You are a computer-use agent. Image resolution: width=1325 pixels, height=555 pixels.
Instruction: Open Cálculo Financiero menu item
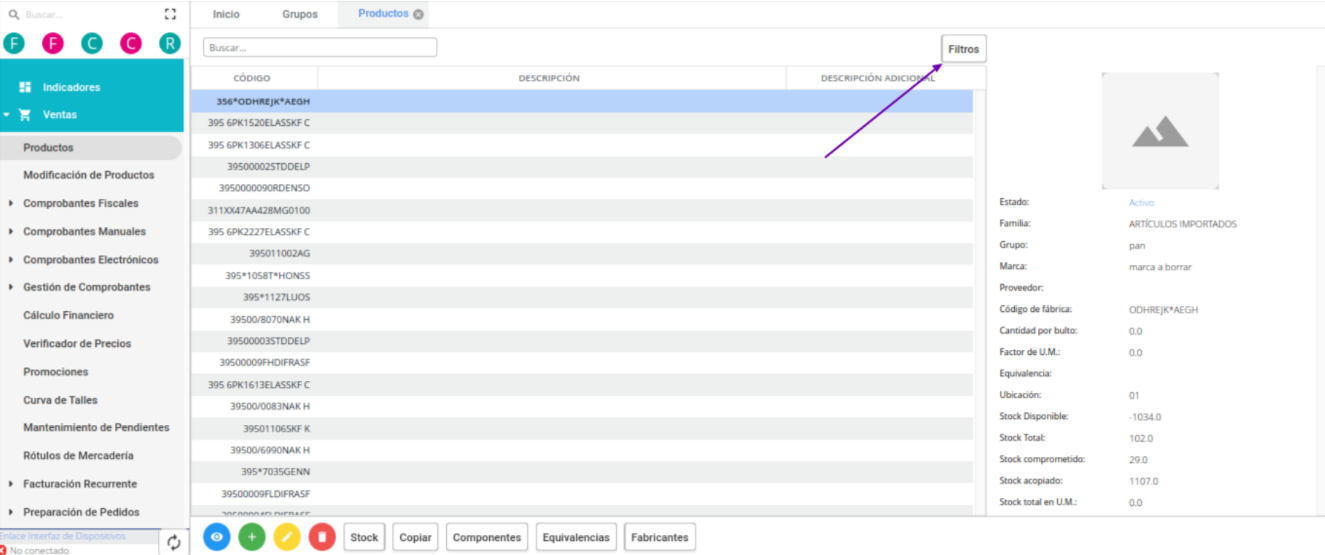[68, 315]
